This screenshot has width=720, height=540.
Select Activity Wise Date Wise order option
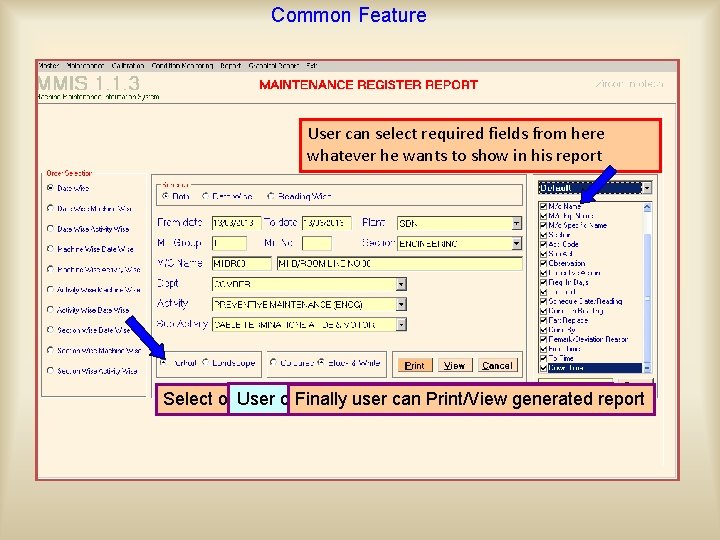click(x=51, y=309)
